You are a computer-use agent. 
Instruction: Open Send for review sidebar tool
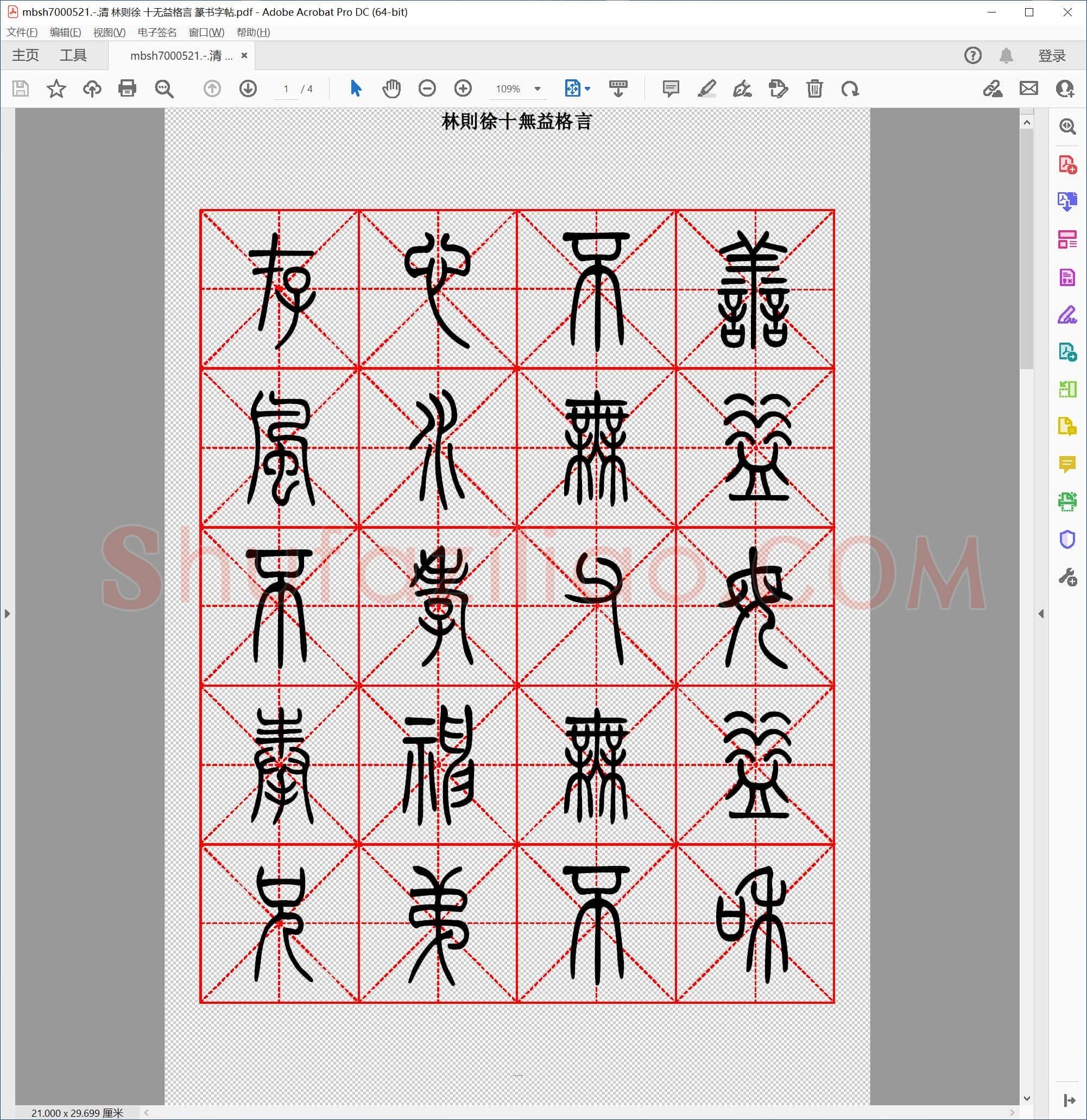tap(1067, 352)
